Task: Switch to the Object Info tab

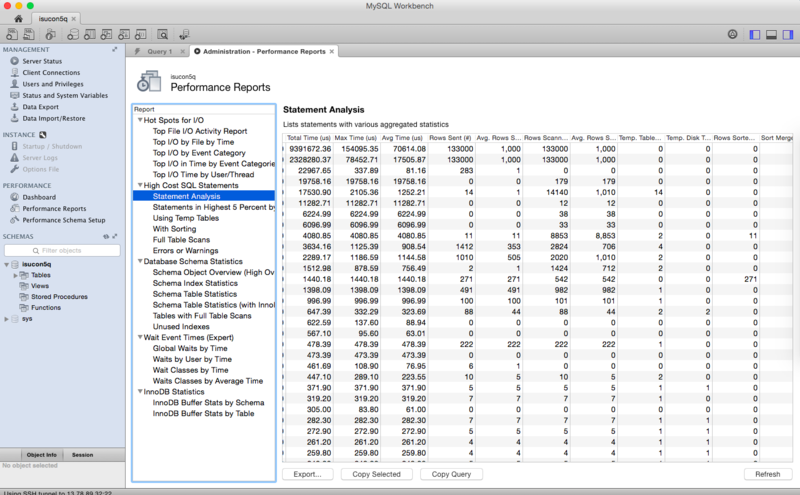Action: coord(41,455)
